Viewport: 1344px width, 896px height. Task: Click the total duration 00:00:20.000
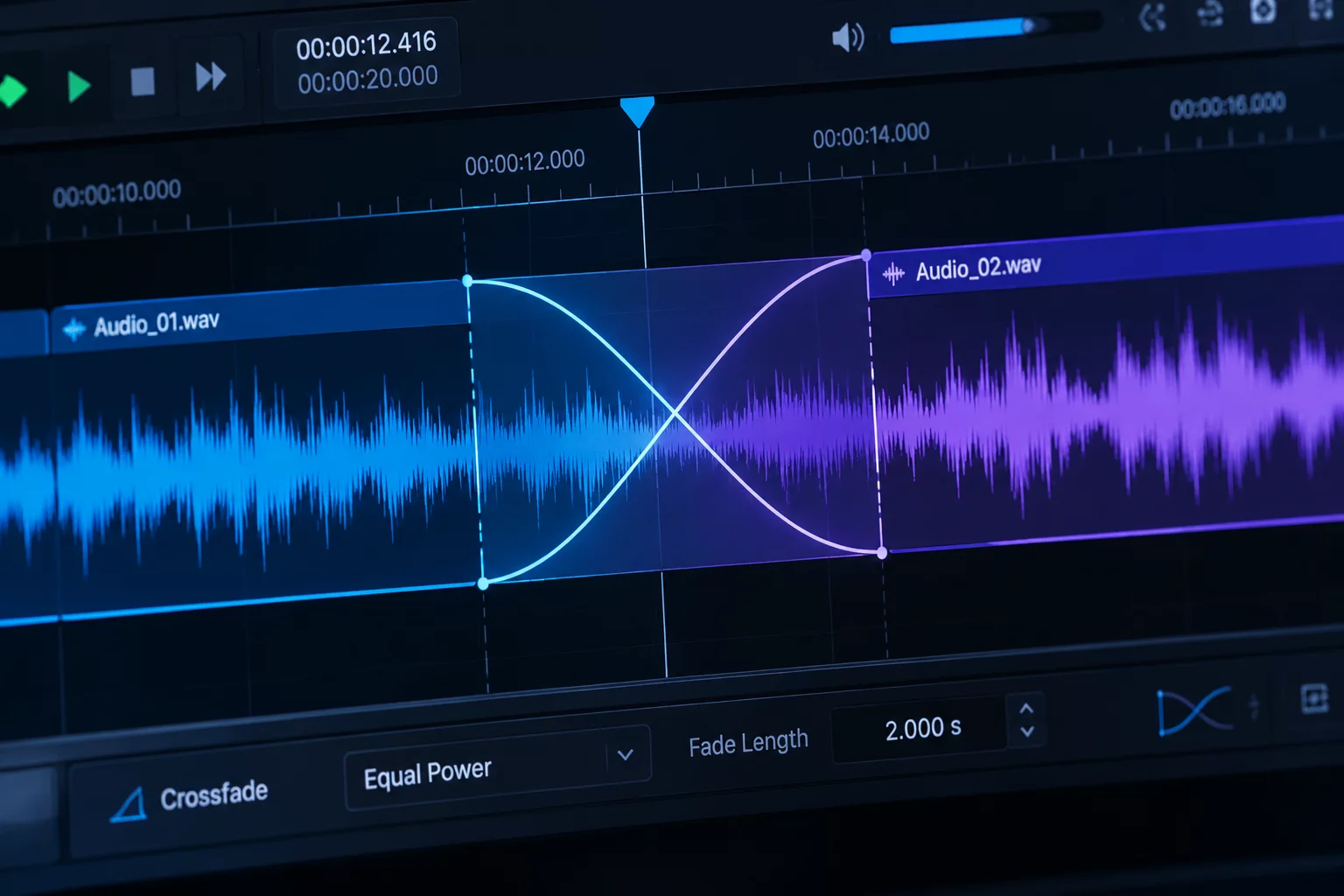point(367,80)
